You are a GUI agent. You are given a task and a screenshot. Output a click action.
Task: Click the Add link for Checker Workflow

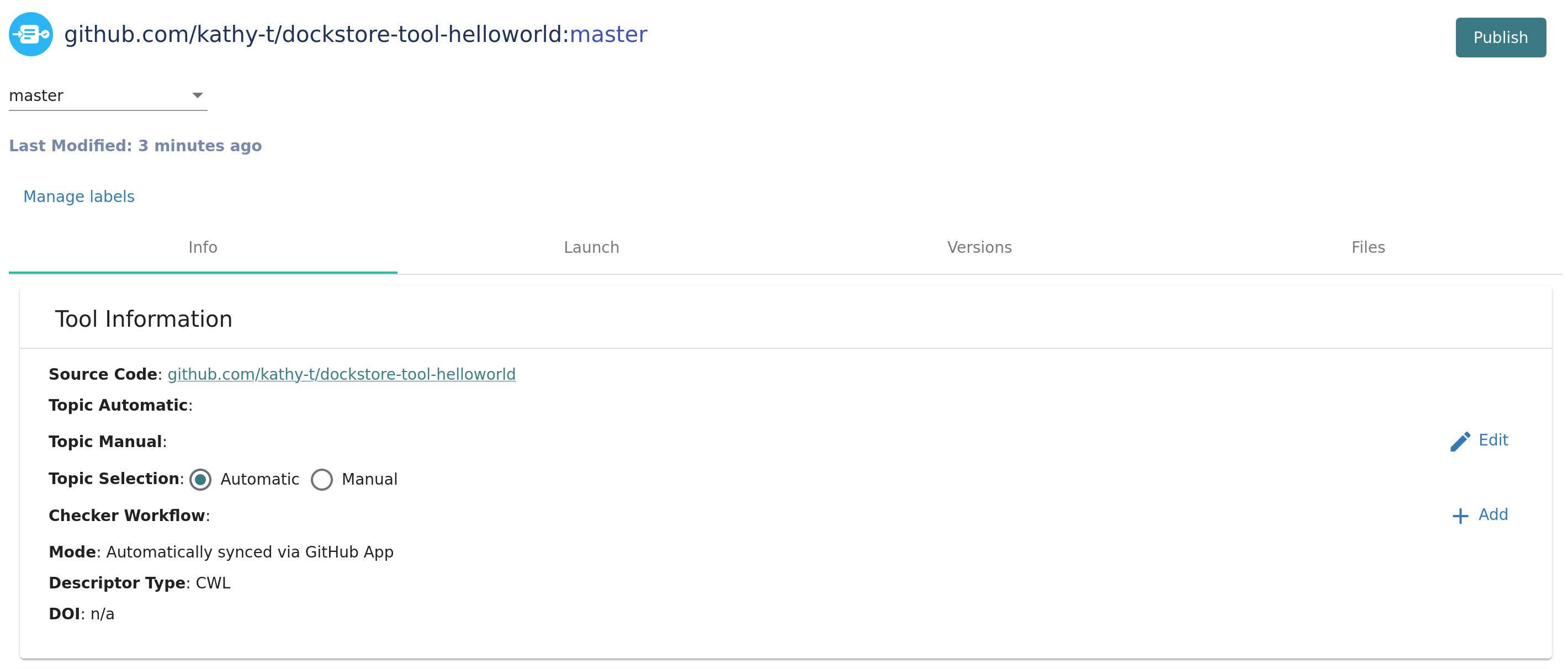tap(1492, 514)
